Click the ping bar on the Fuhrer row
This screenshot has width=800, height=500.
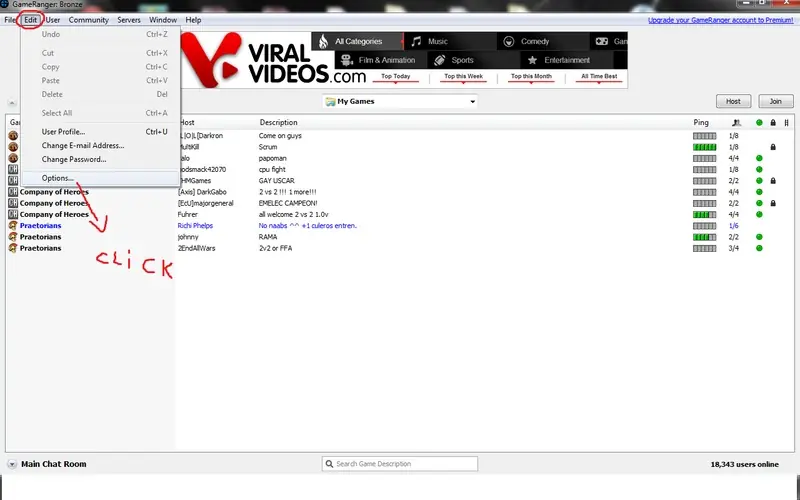pyautogui.click(x=705, y=214)
